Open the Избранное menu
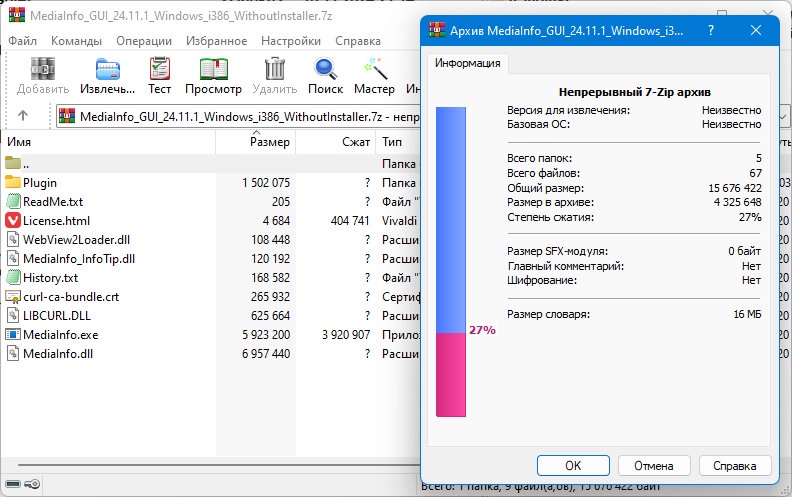Image resolution: width=792 pixels, height=497 pixels. tap(217, 41)
